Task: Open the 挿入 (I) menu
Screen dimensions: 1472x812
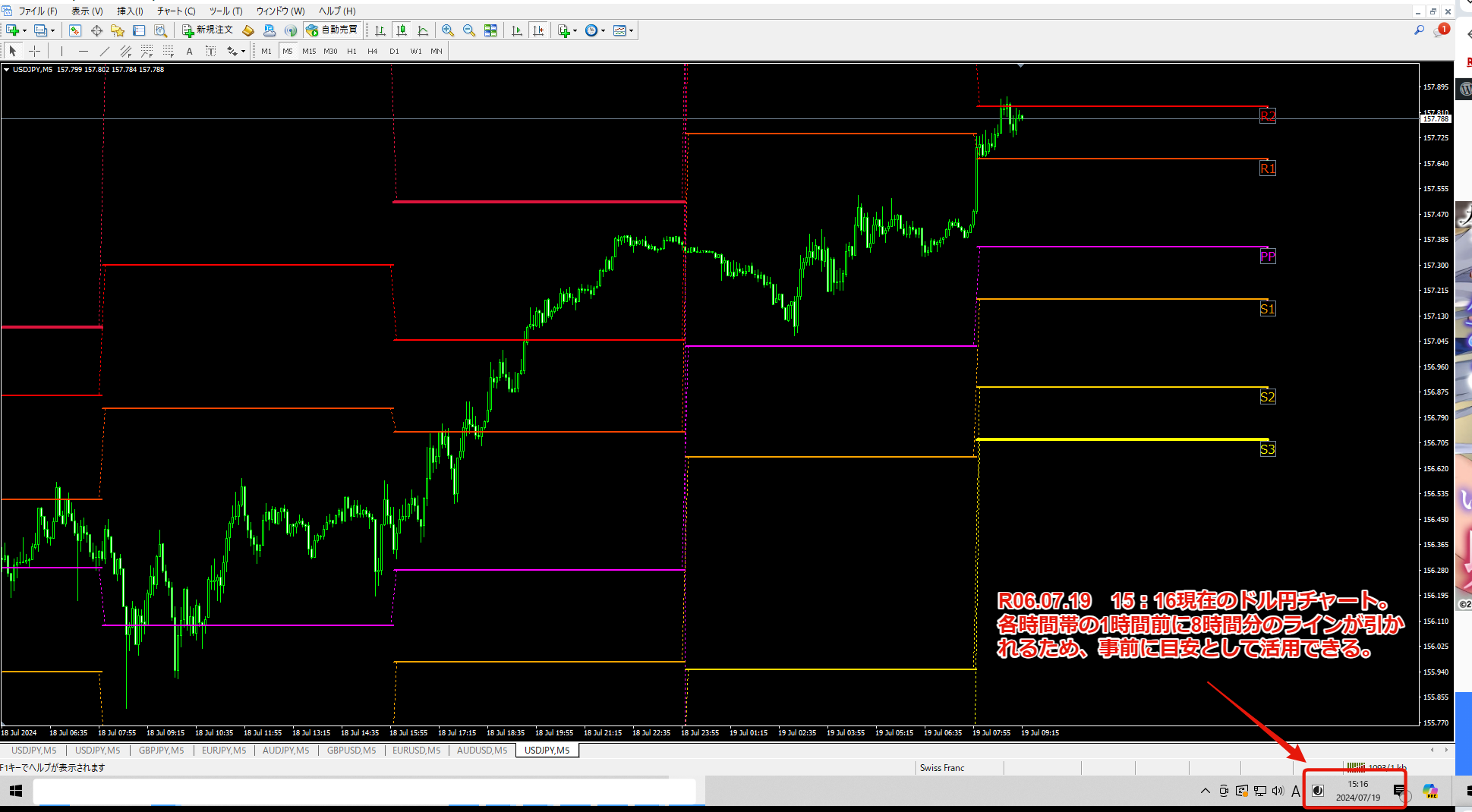Action: (x=130, y=11)
